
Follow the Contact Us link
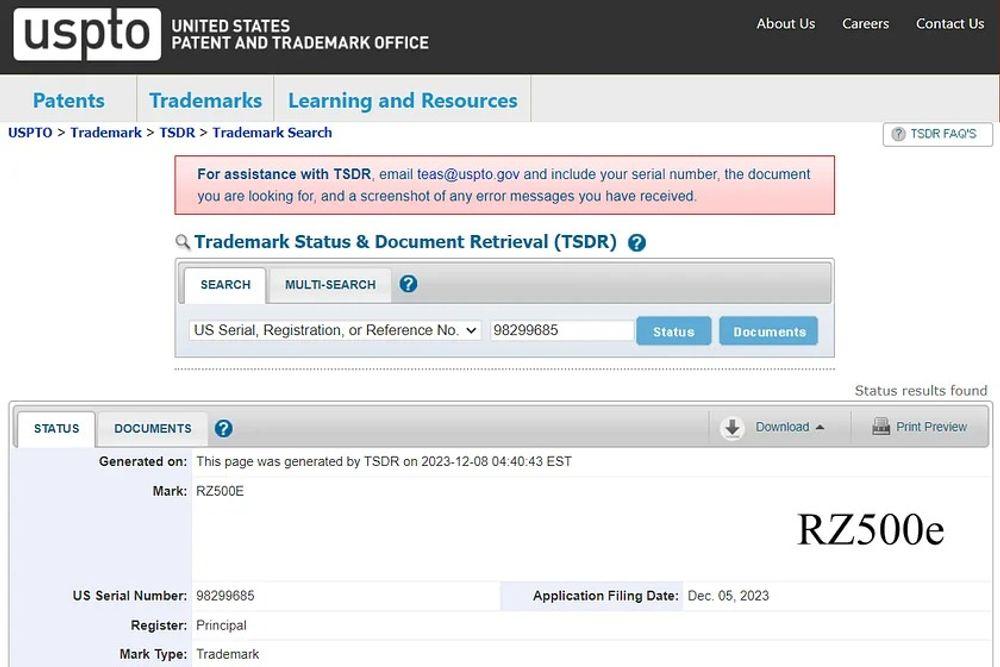pyautogui.click(x=949, y=24)
